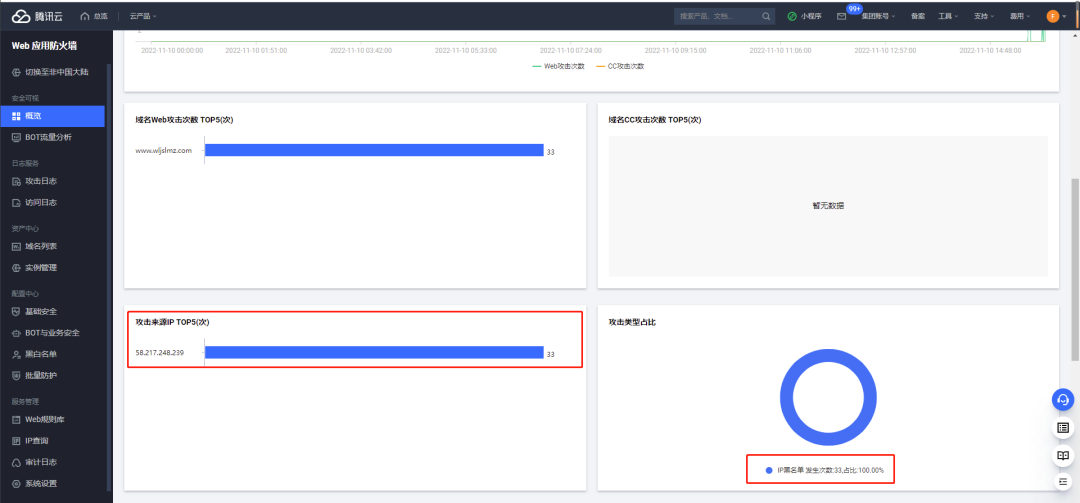Viewport: 1080px width, 503px height.
Task: Click the 批量防护 icon
Action: coord(17,376)
